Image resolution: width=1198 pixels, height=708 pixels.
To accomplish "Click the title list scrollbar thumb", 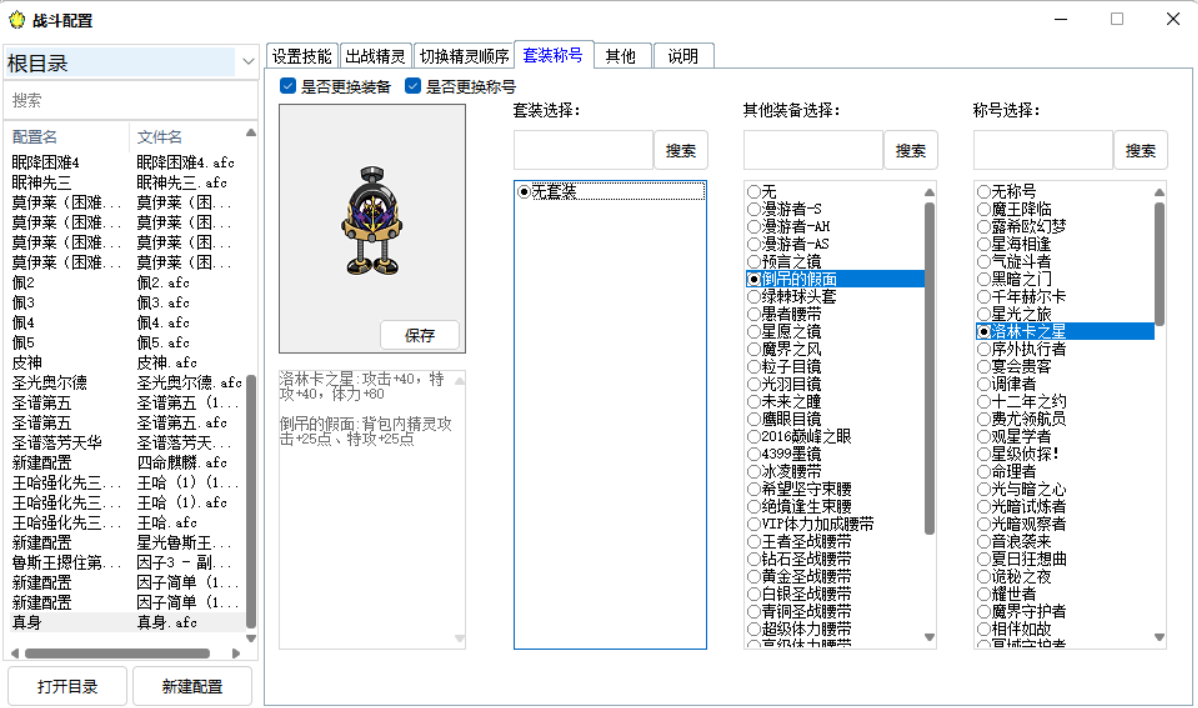I will [x=1159, y=264].
